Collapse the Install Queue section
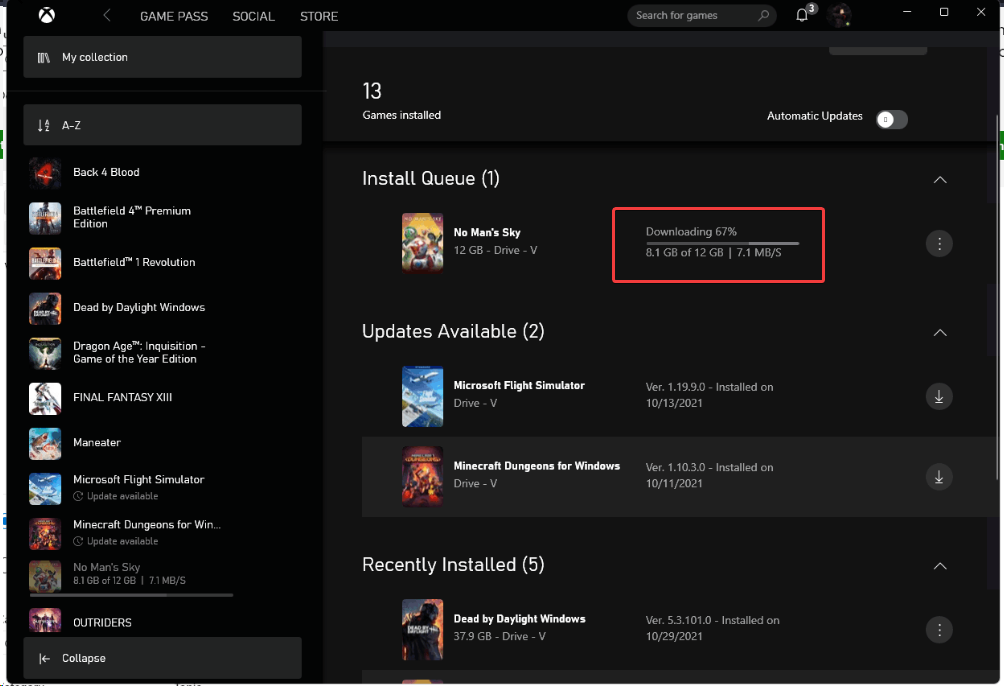Screen dimensions: 1004x686 point(939,179)
